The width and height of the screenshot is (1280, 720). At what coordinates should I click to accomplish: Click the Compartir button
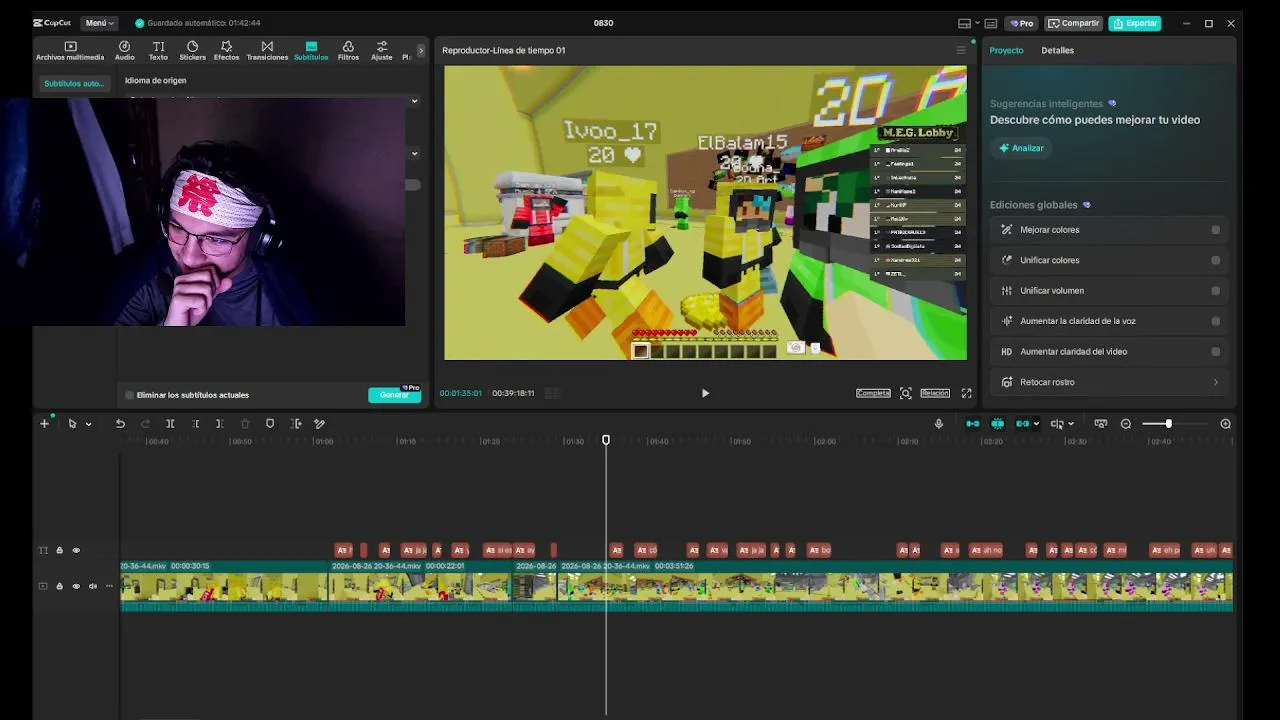click(1073, 23)
